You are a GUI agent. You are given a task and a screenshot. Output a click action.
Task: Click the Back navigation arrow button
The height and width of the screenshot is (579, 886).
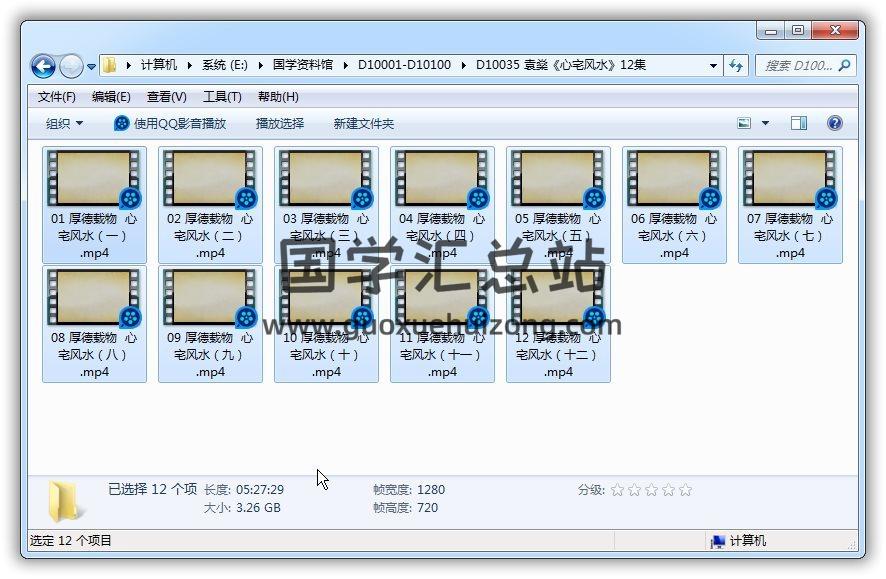click(43, 66)
